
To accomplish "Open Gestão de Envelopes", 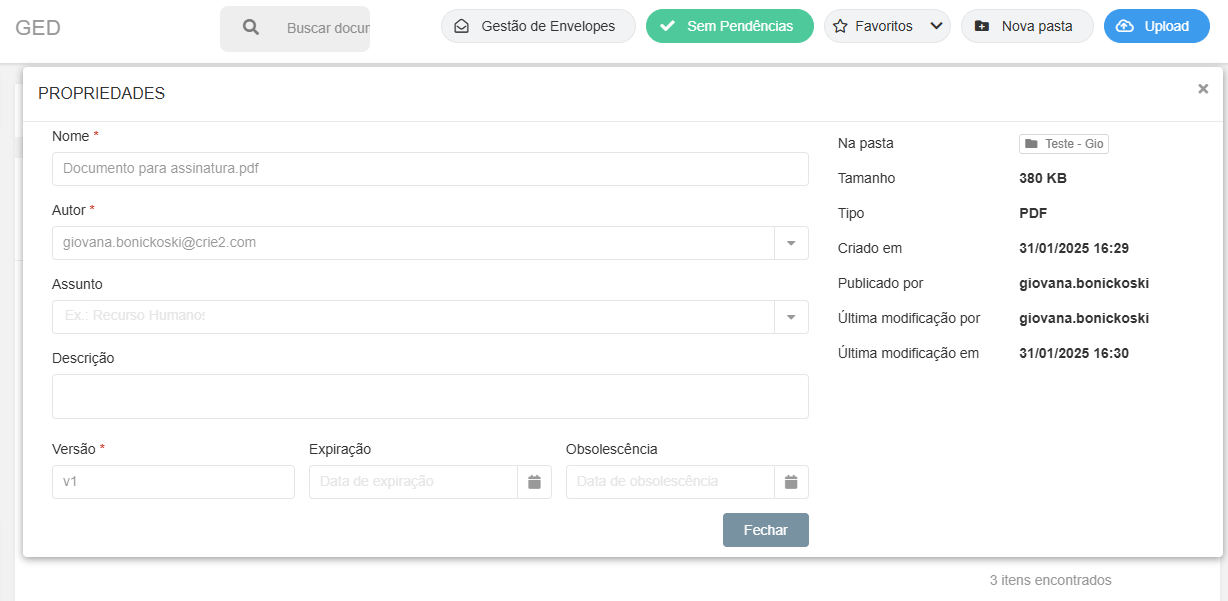I will tap(537, 26).
